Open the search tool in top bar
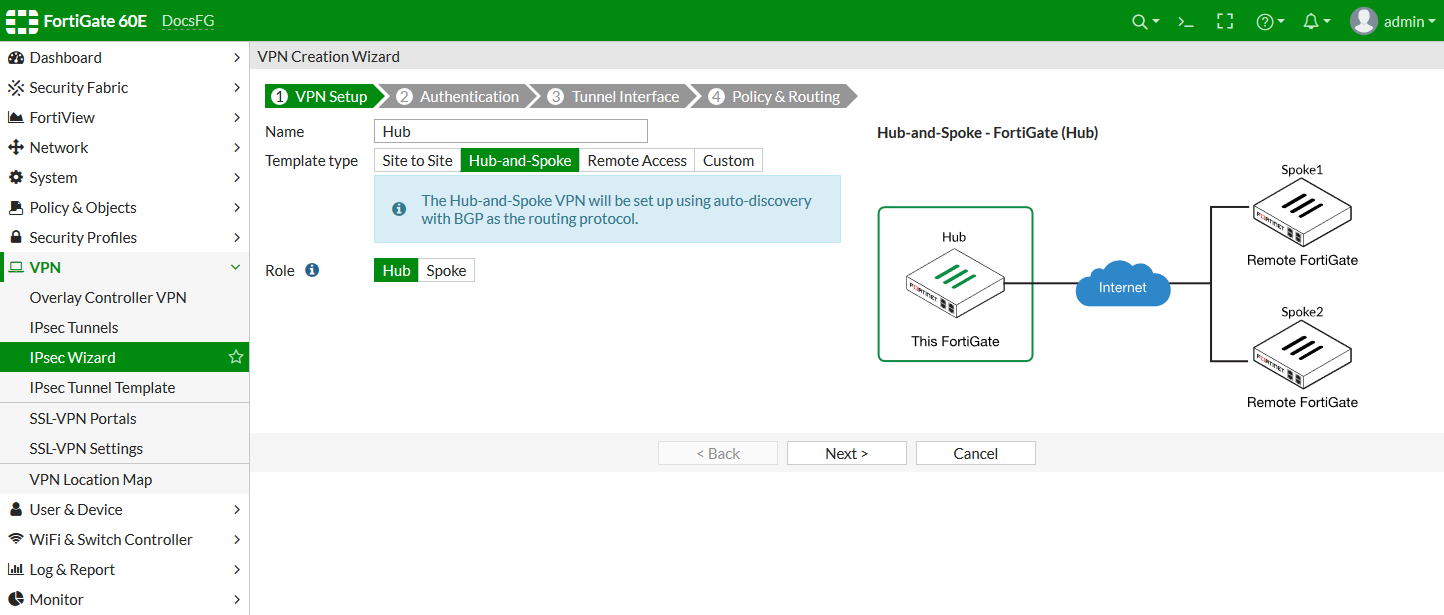1444x615 pixels. 1139,20
